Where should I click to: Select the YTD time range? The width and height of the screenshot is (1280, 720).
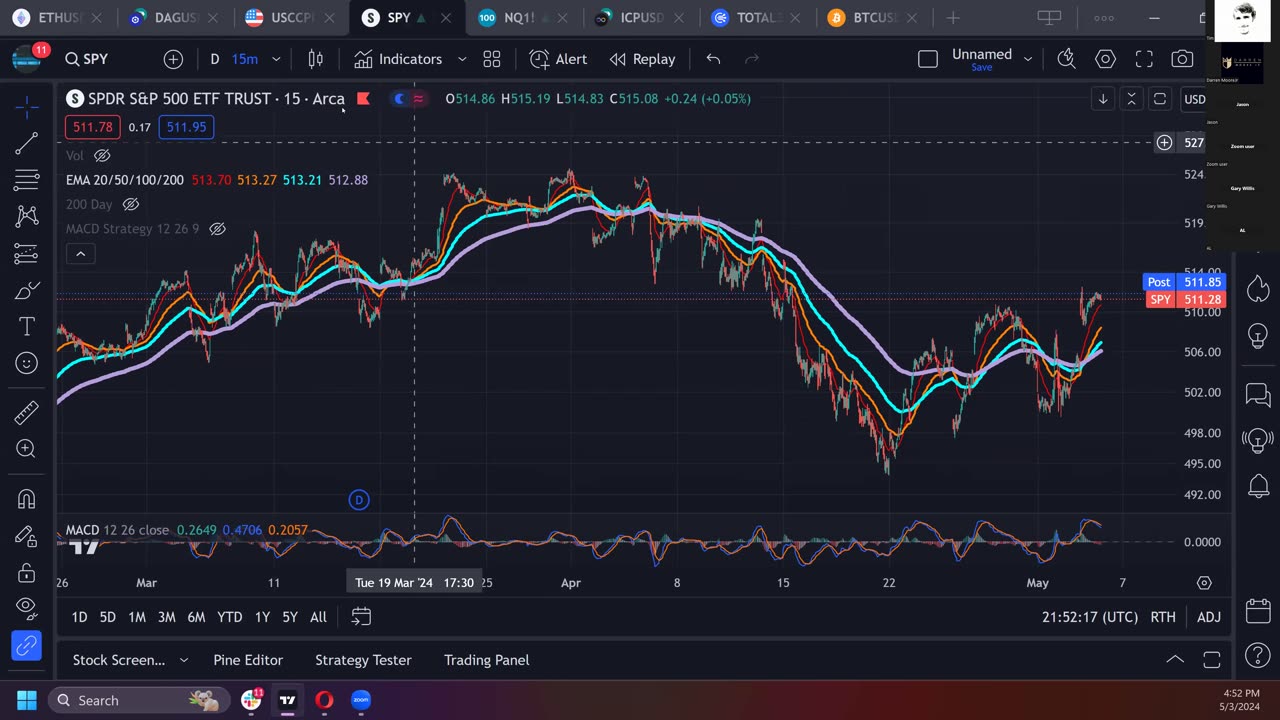tap(230, 617)
